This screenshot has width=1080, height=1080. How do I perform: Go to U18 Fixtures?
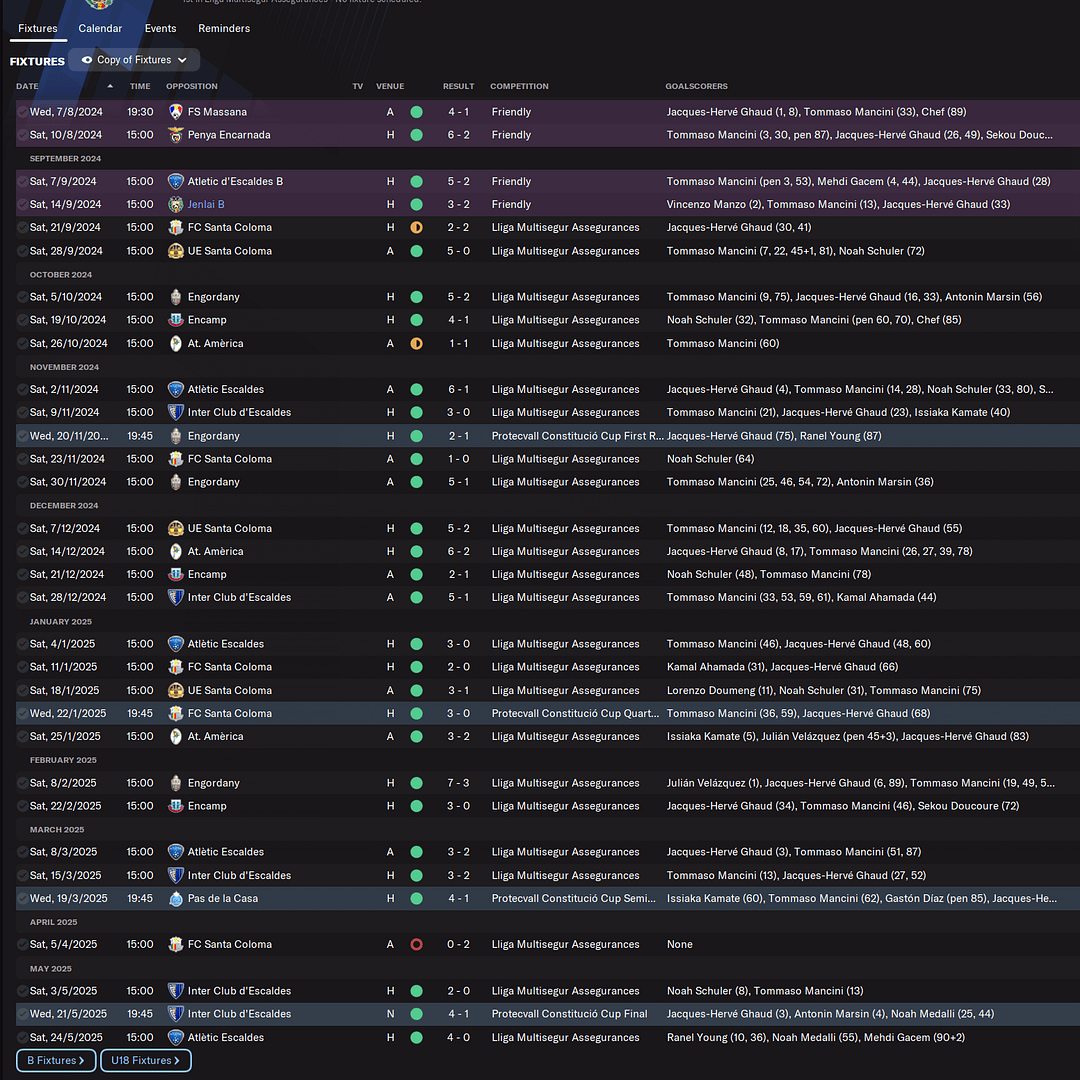(145, 1060)
